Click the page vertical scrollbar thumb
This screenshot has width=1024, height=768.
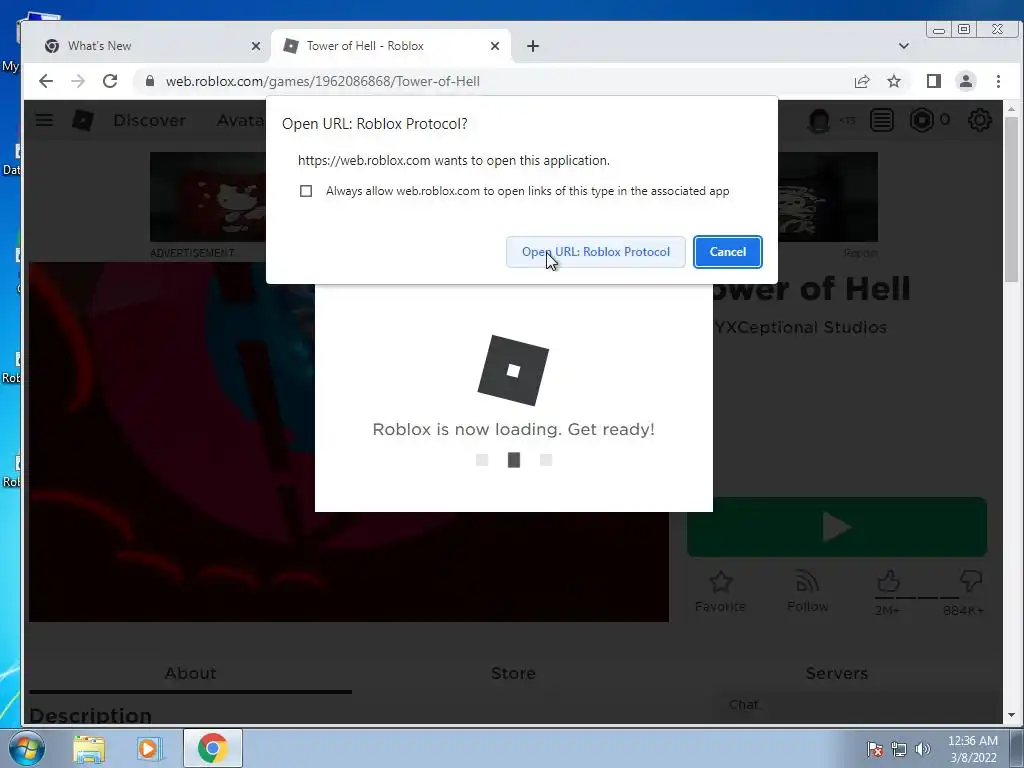click(x=1011, y=199)
